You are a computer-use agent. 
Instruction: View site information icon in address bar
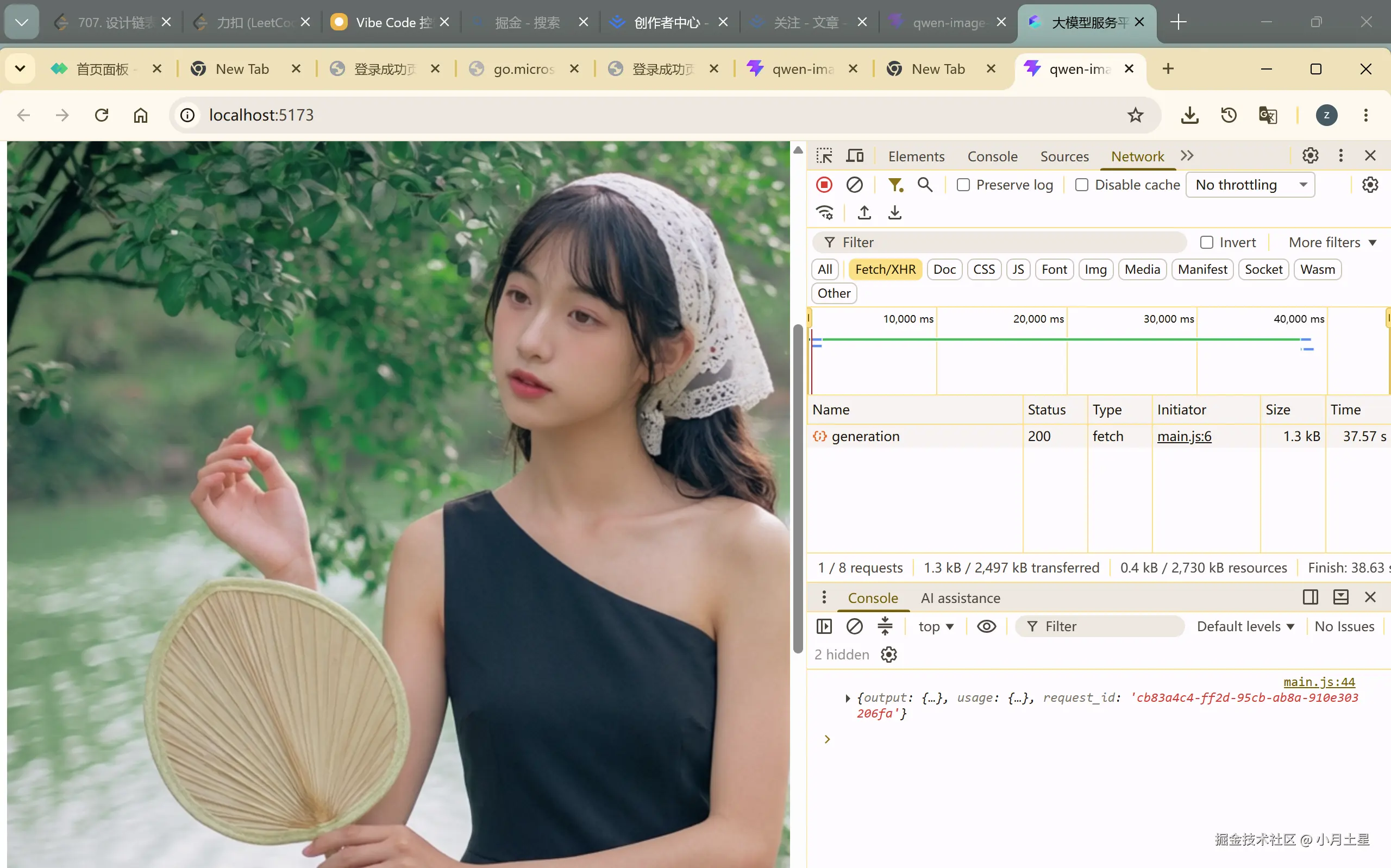point(187,115)
